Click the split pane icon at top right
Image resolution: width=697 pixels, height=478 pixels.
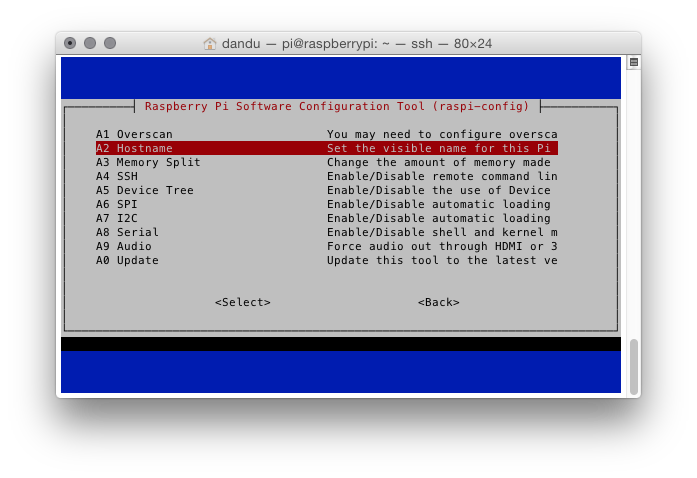[x=634, y=62]
